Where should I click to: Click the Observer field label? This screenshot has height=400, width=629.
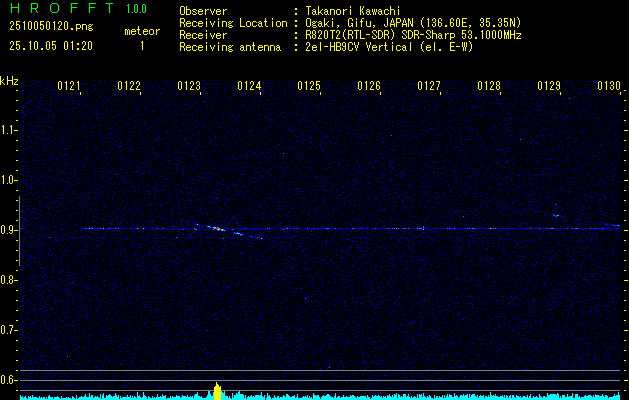pyautogui.click(x=203, y=11)
